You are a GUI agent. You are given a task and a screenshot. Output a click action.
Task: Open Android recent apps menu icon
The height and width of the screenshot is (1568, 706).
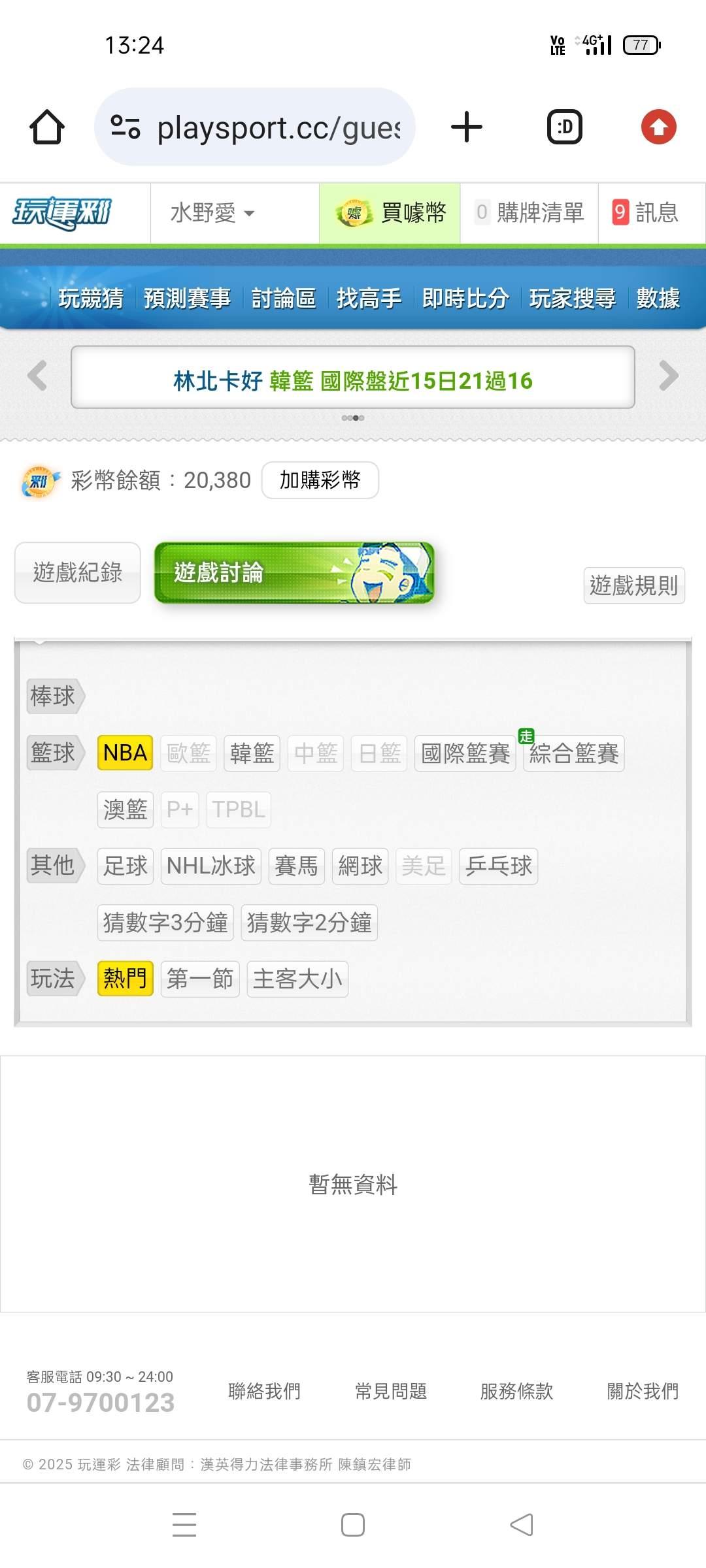tap(184, 1525)
